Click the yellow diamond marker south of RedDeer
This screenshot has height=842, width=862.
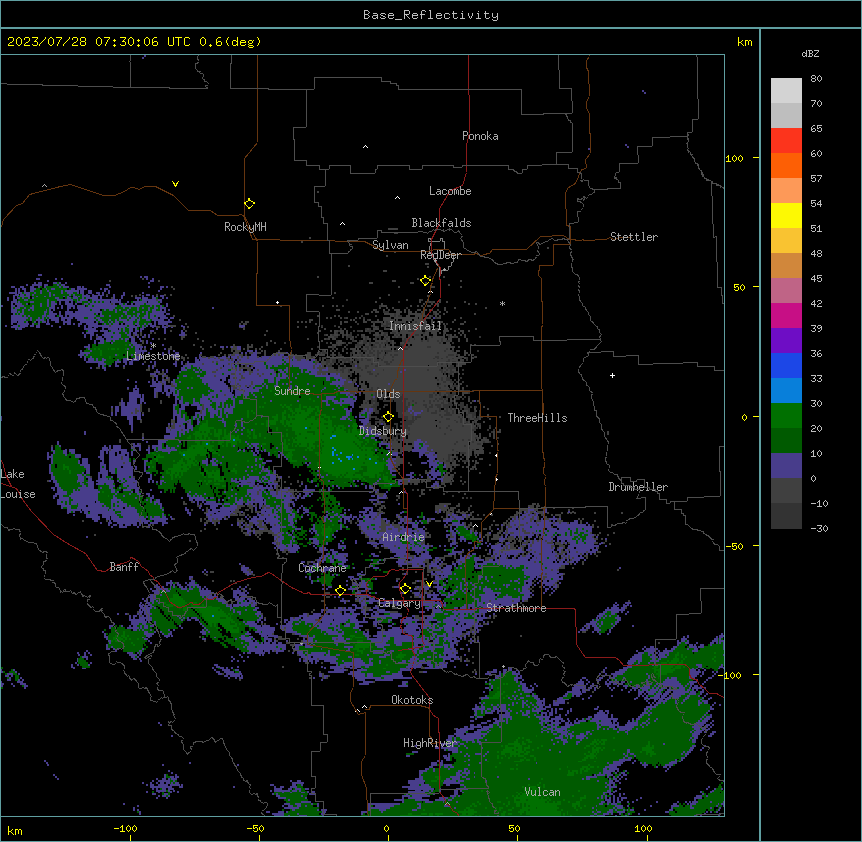(x=426, y=281)
